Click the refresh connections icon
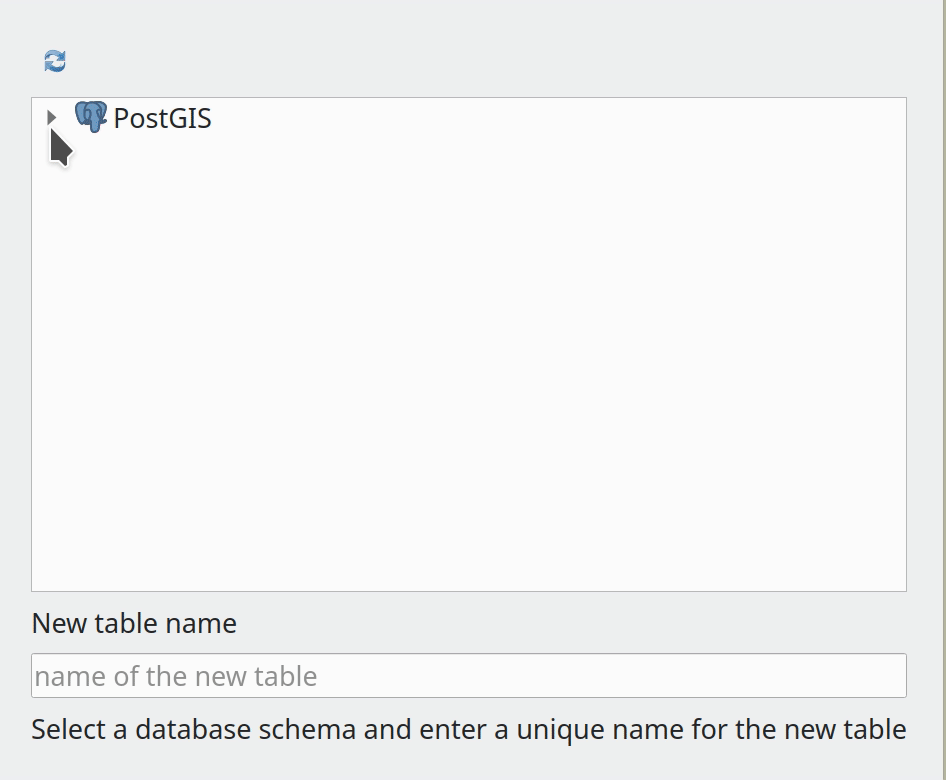The image size is (946, 780). pos(55,61)
